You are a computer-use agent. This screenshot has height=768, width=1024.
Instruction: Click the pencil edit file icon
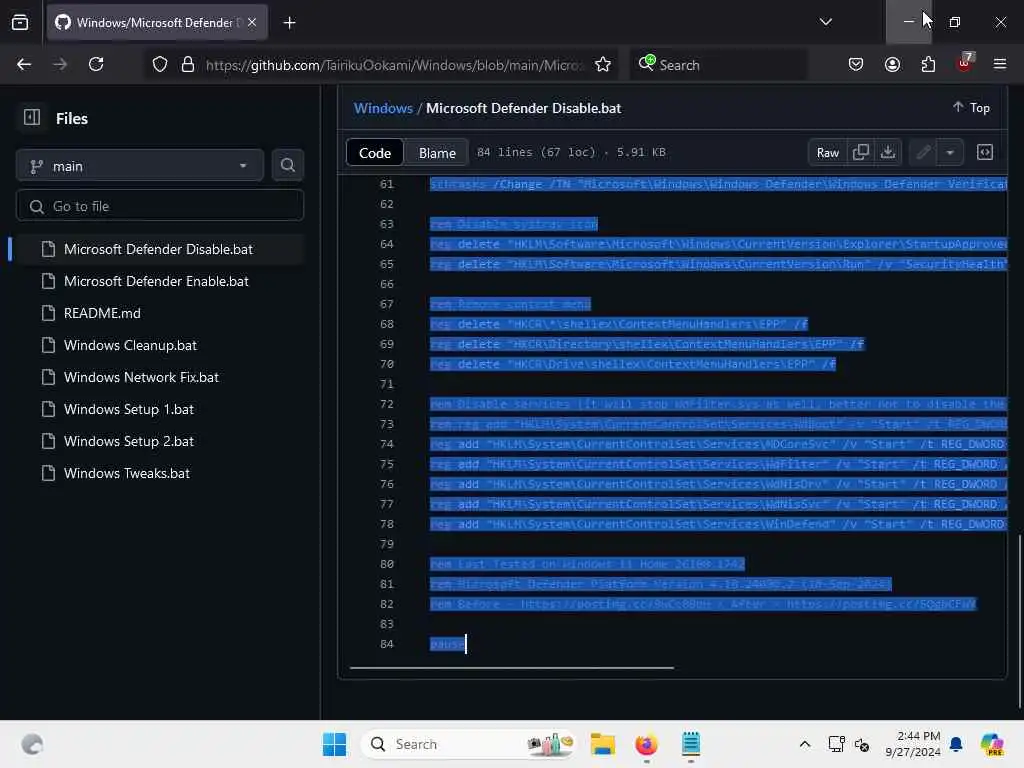coord(923,153)
